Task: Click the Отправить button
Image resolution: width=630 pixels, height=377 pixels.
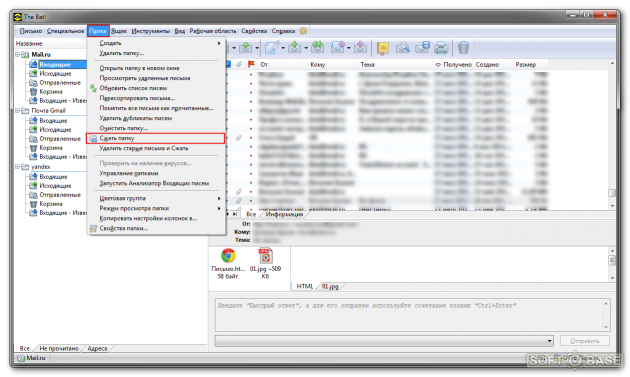Action: tap(585, 341)
